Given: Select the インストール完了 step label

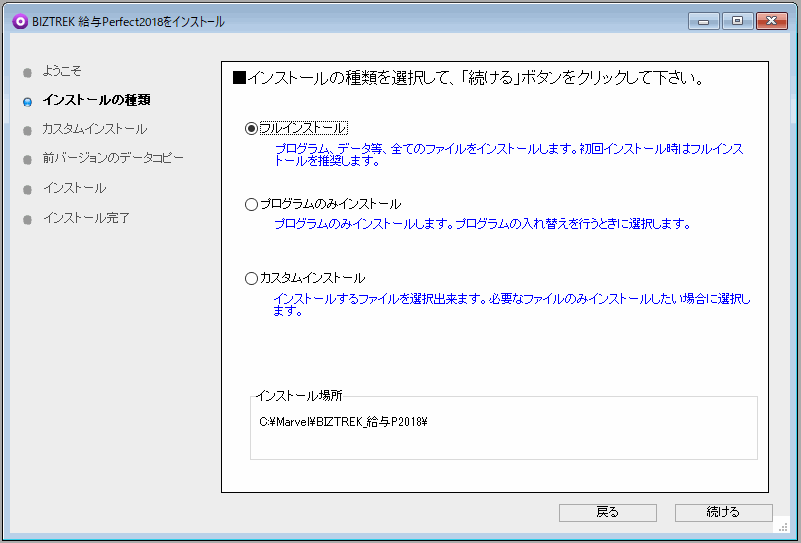Looking at the screenshot, I should pos(86,218).
